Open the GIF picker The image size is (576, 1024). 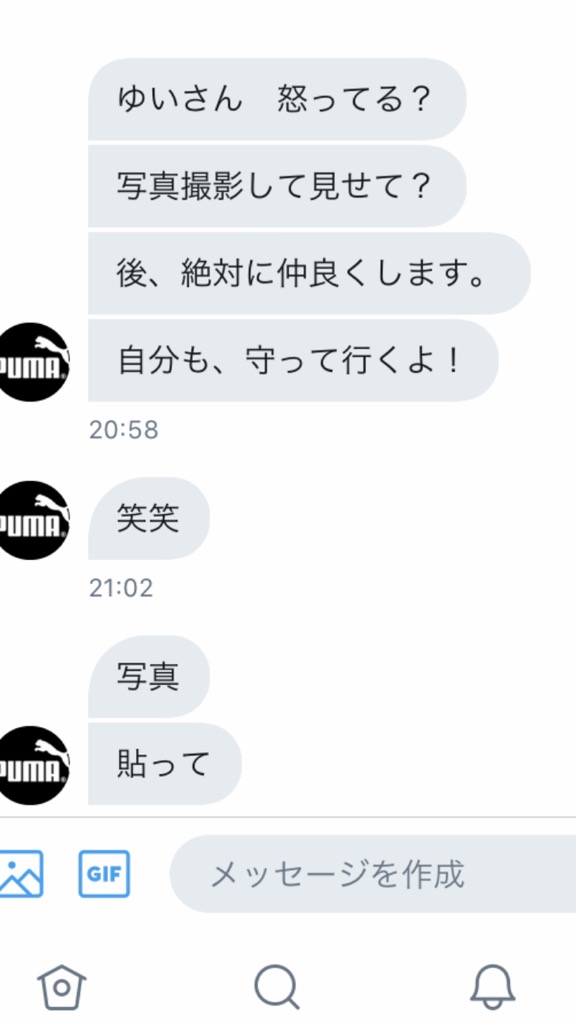(104, 873)
